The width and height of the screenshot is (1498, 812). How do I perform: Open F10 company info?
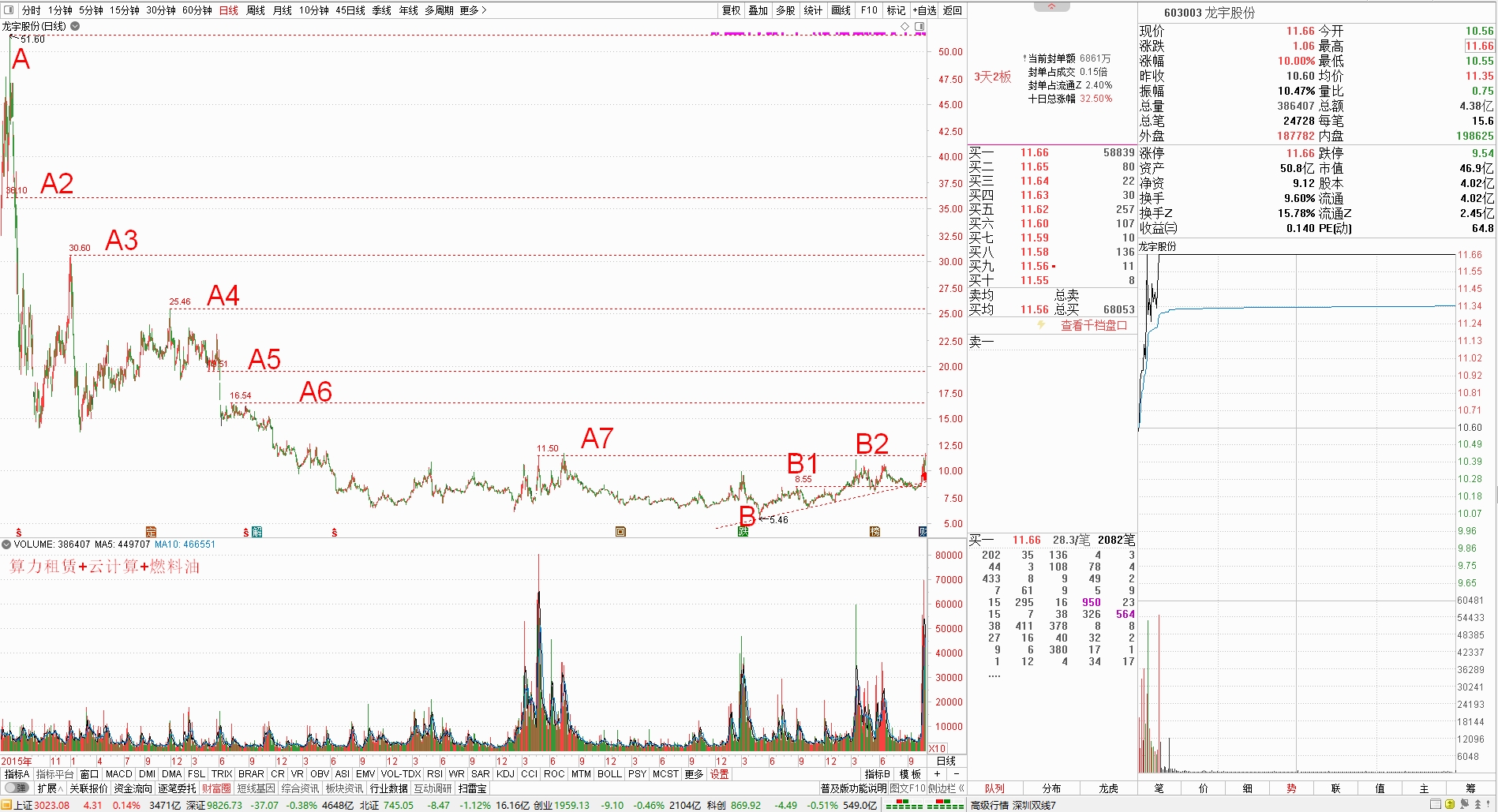point(869,10)
